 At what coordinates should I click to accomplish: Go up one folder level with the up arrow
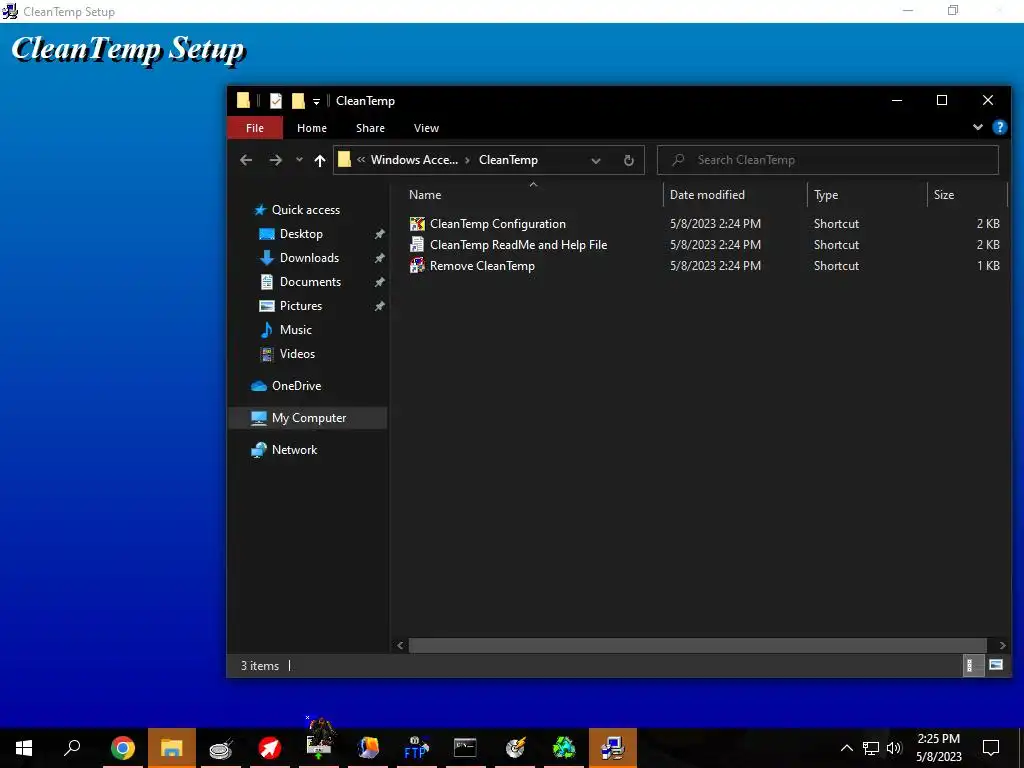click(x=319, y=160)
